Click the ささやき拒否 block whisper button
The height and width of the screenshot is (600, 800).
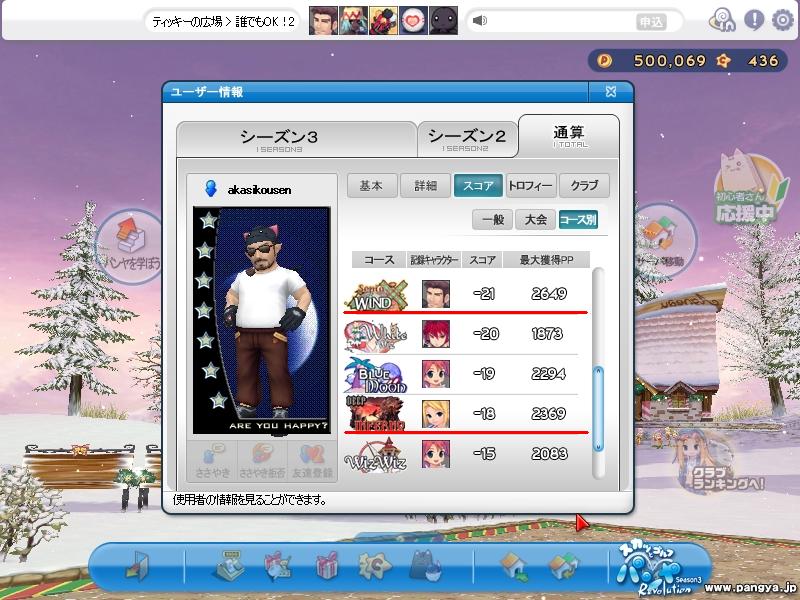pos(262,462)
